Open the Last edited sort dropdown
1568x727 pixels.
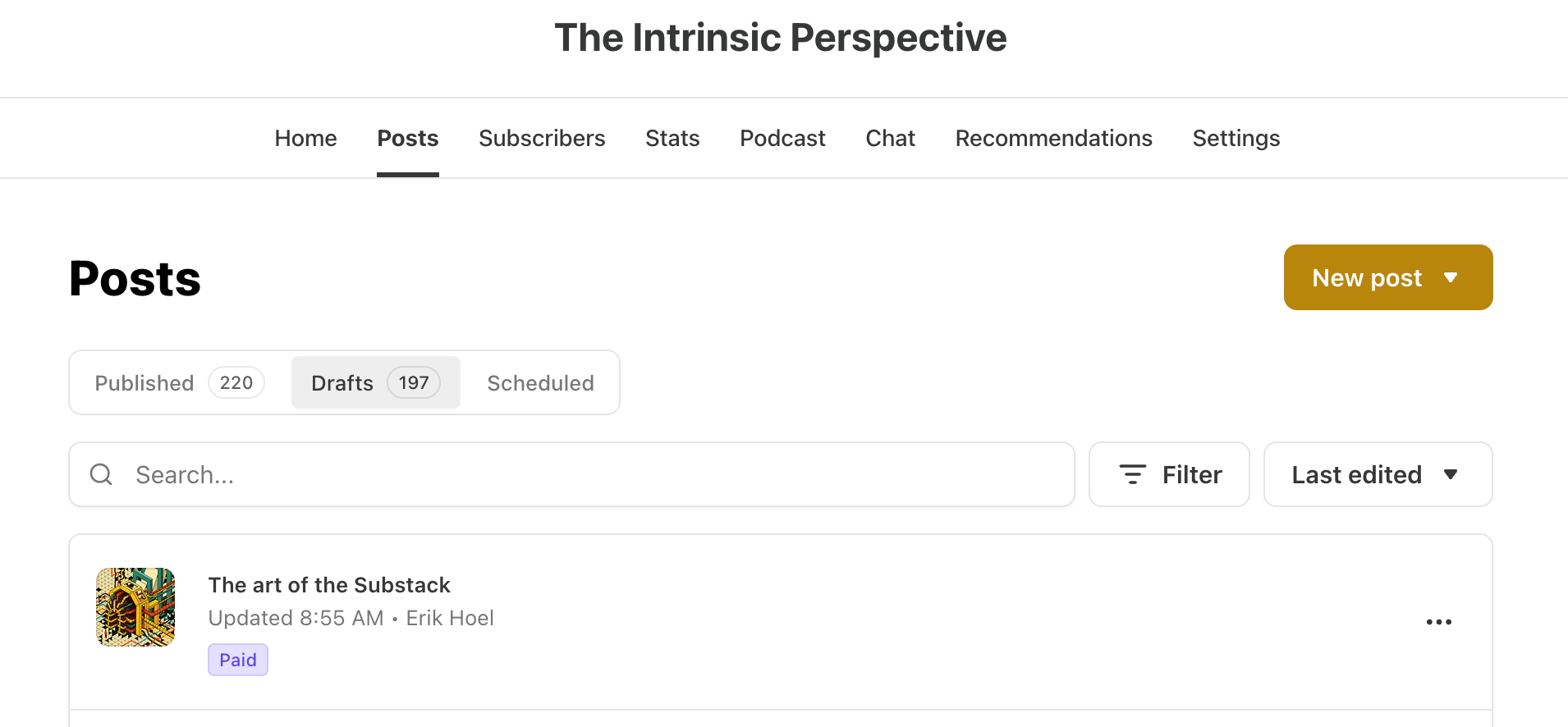(1378, 474)
